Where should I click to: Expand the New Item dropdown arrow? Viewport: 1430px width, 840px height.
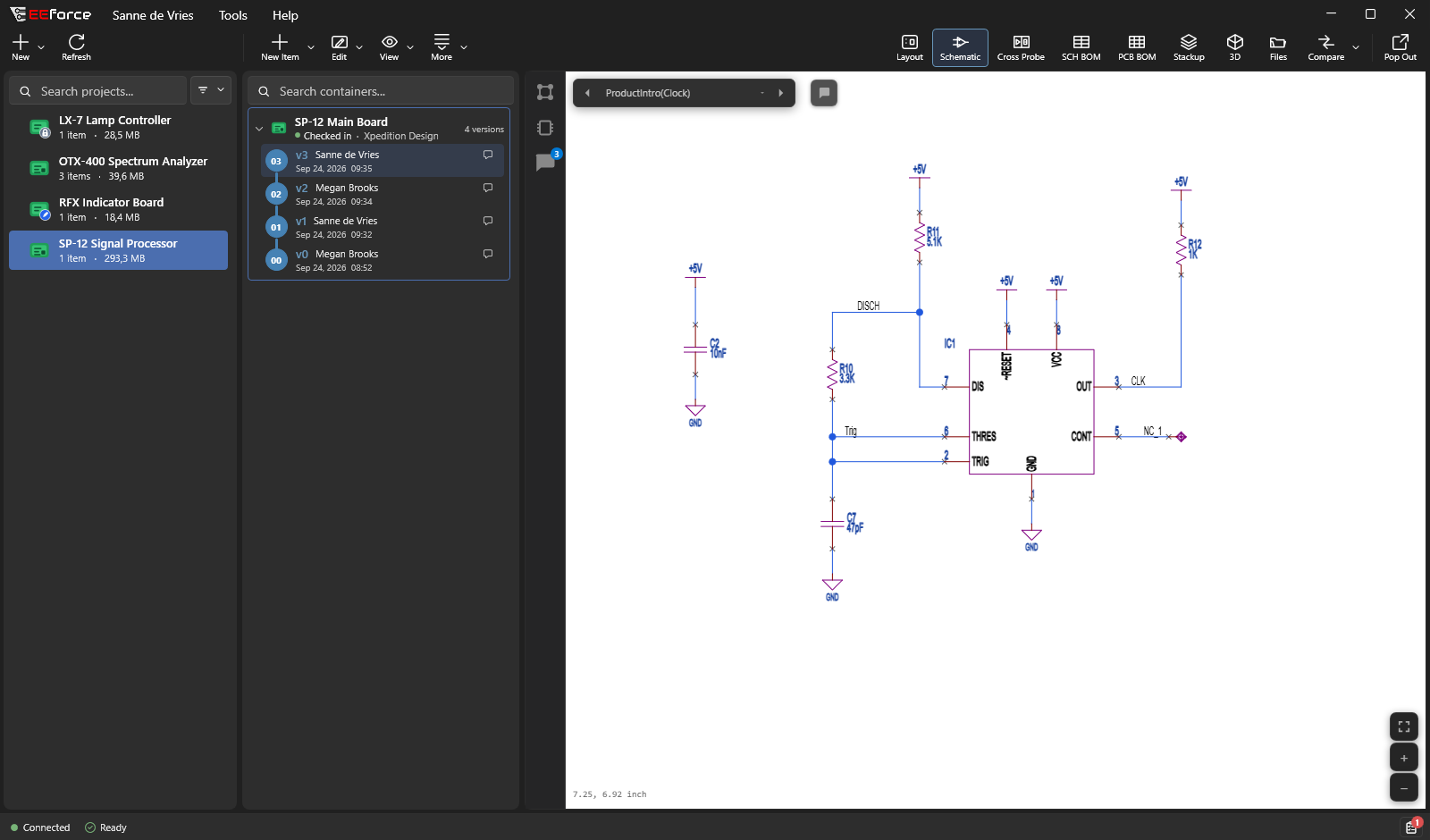click(311, 47)
